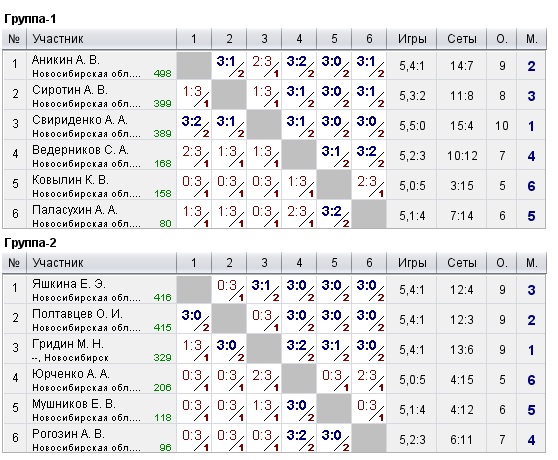
Task: Click Паласухин's 3:2 score against Ковылин
Action: [x=332, y=211]
